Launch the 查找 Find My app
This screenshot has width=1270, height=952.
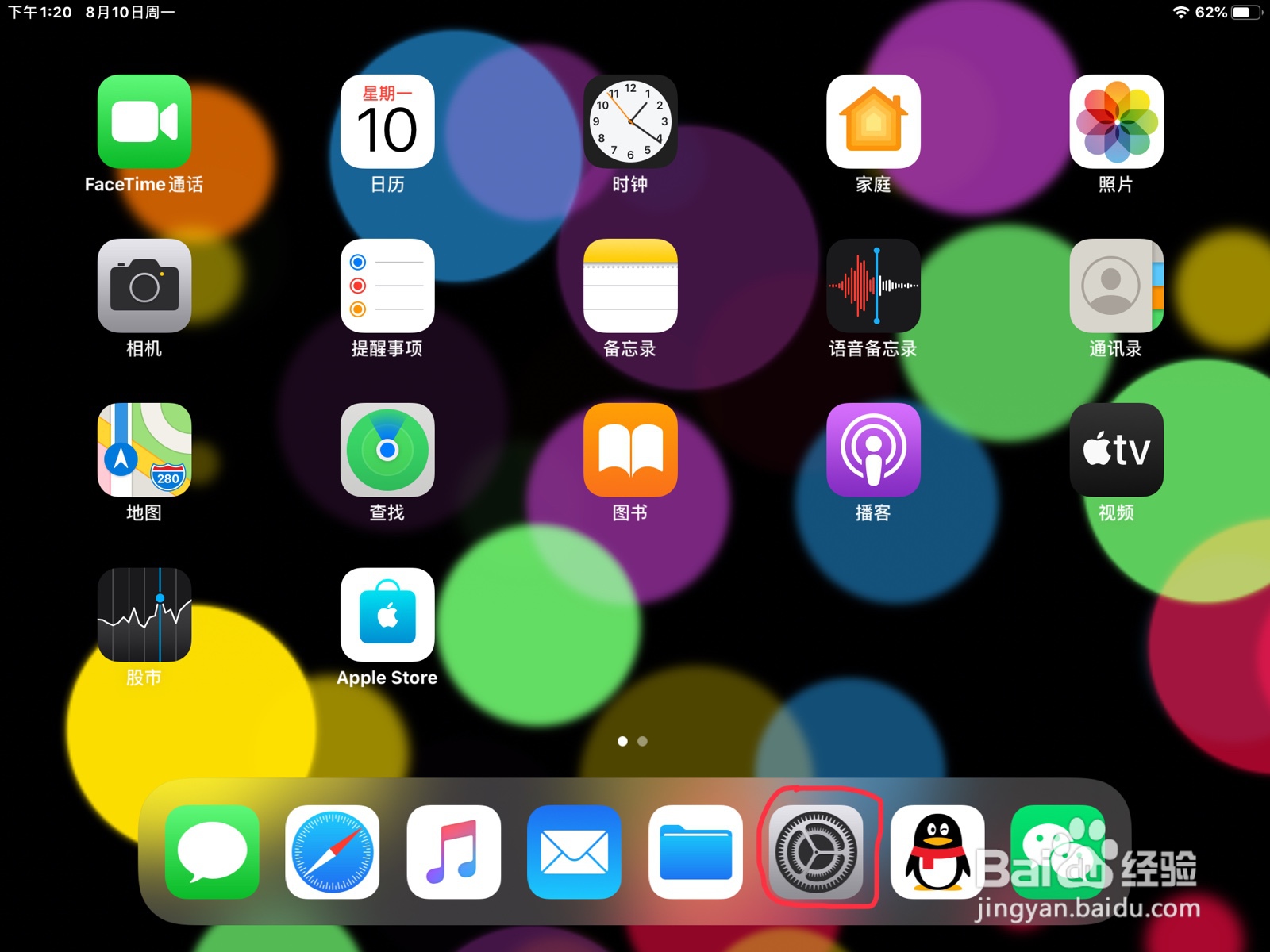tap(387, 450)
